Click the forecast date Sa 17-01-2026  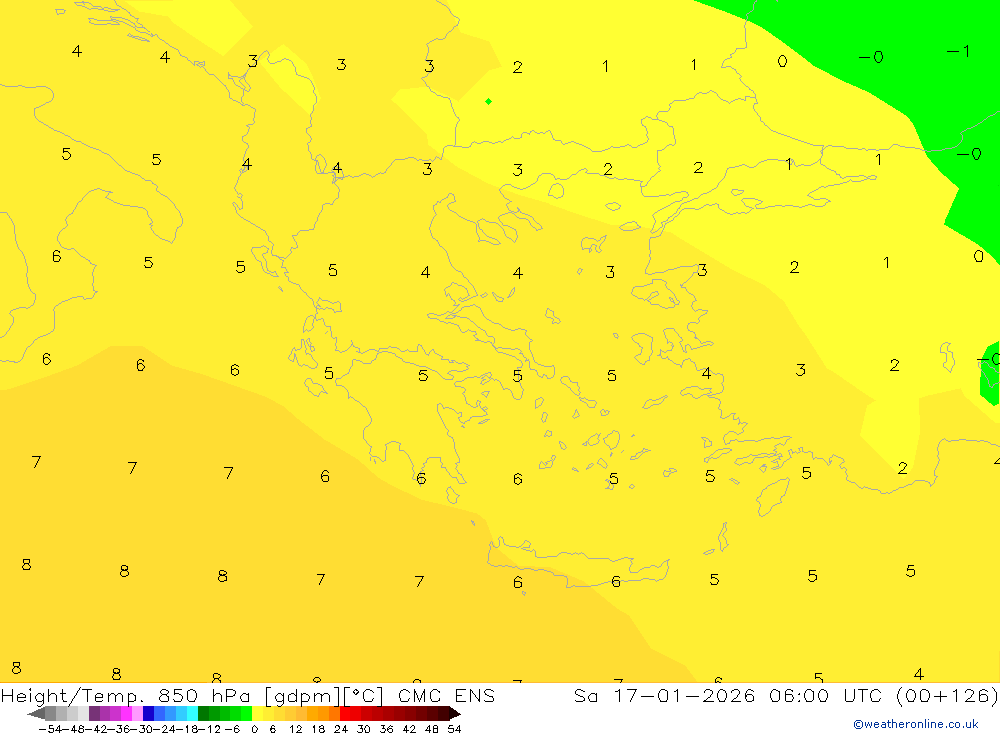[x=665, y=695]
